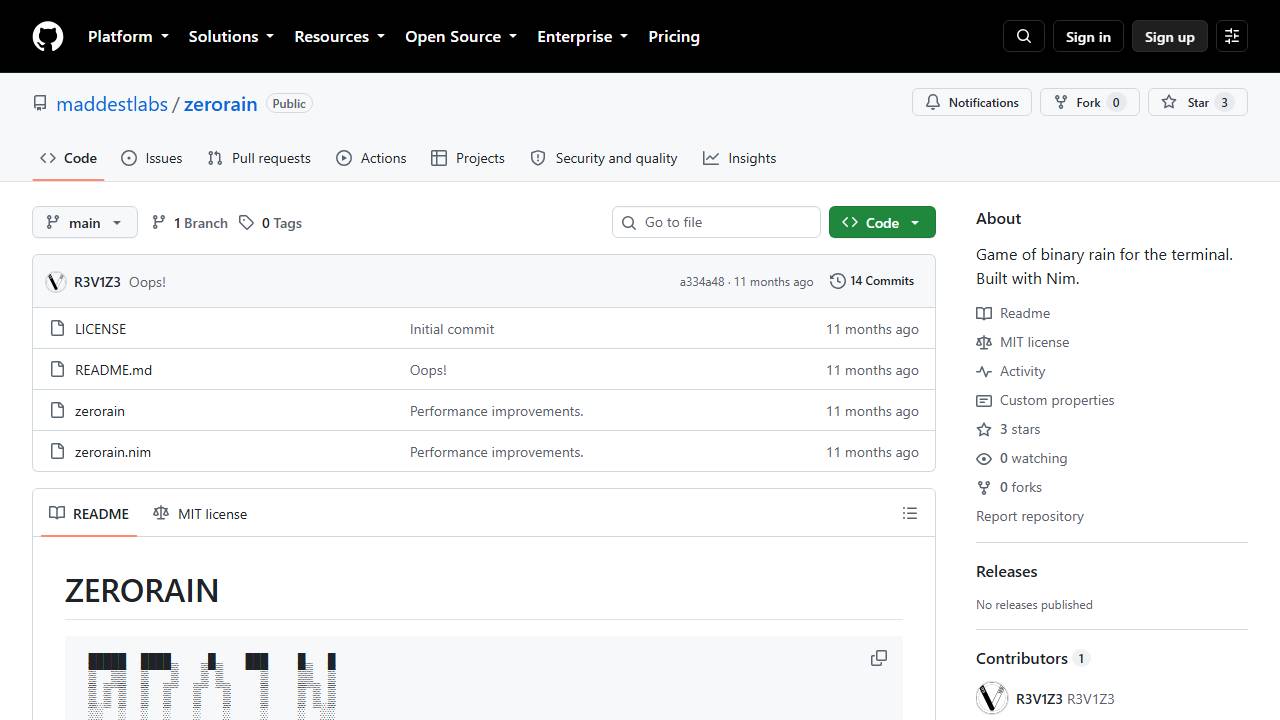Open the Projects tab
Viewport: 1280px width, 720px height.
coord(468,158)
